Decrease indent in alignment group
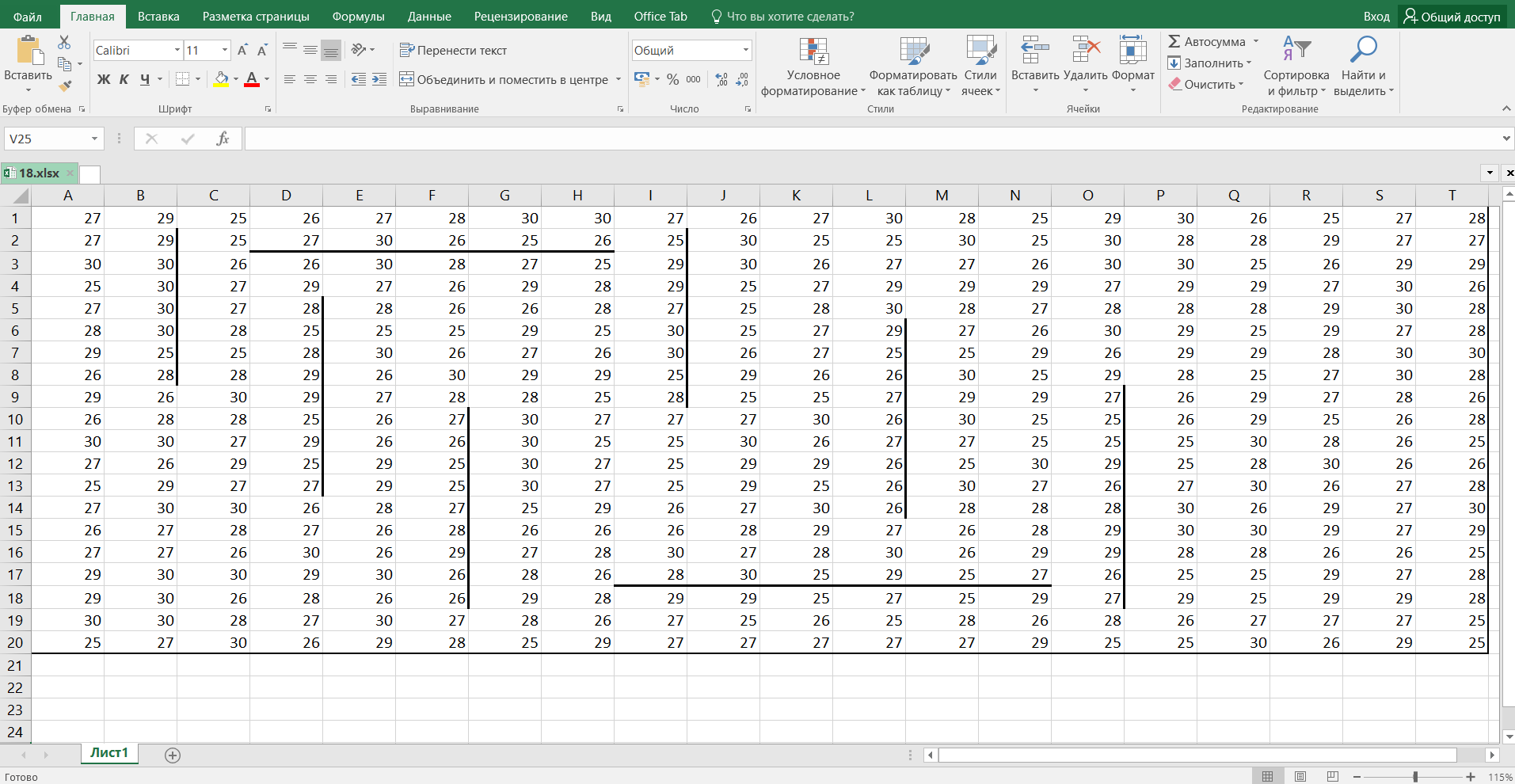This screenshot has width=1515, height=784. pyautogui.click(x=359, y=79)
